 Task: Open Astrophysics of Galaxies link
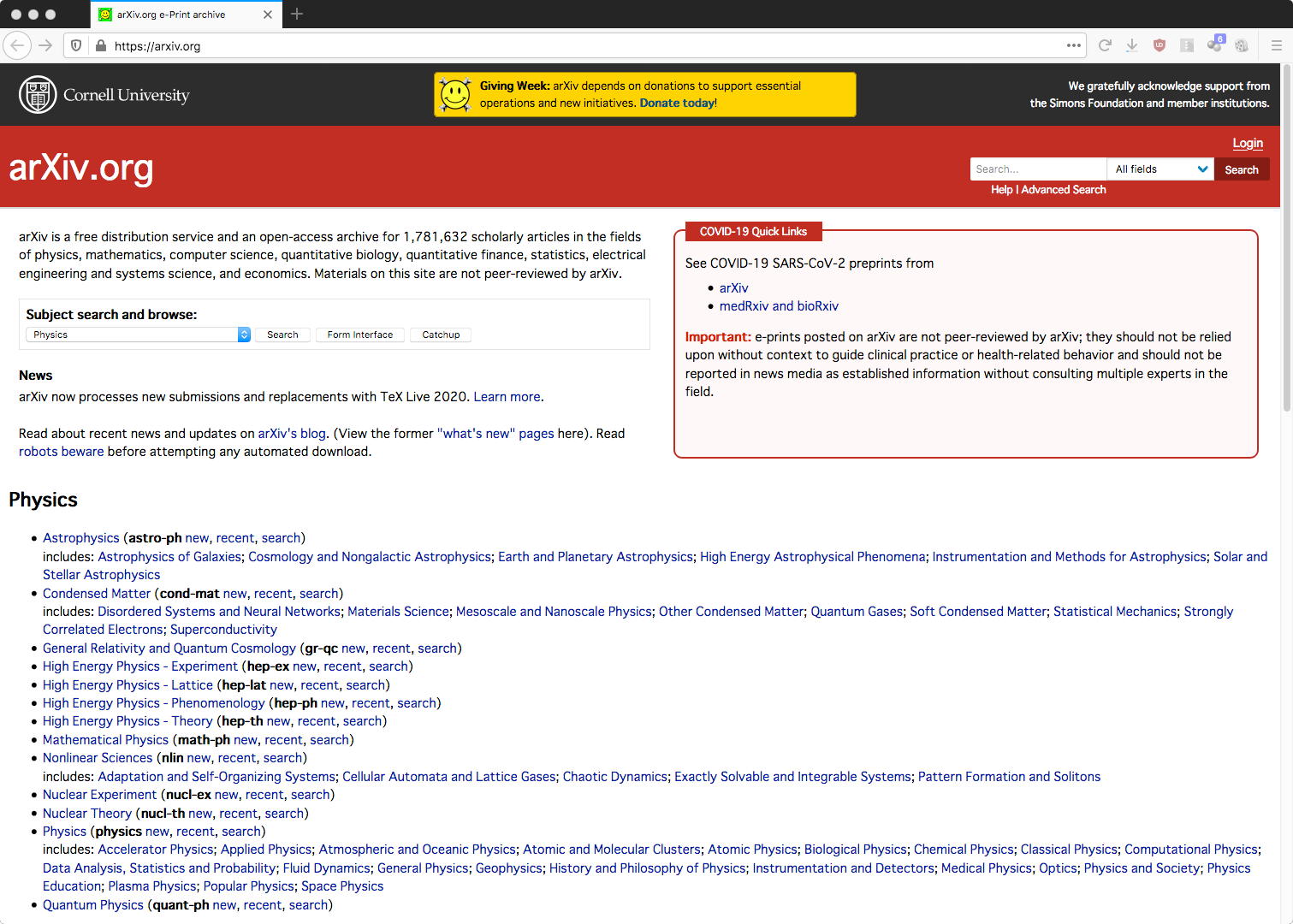click(x=169, y=557)
